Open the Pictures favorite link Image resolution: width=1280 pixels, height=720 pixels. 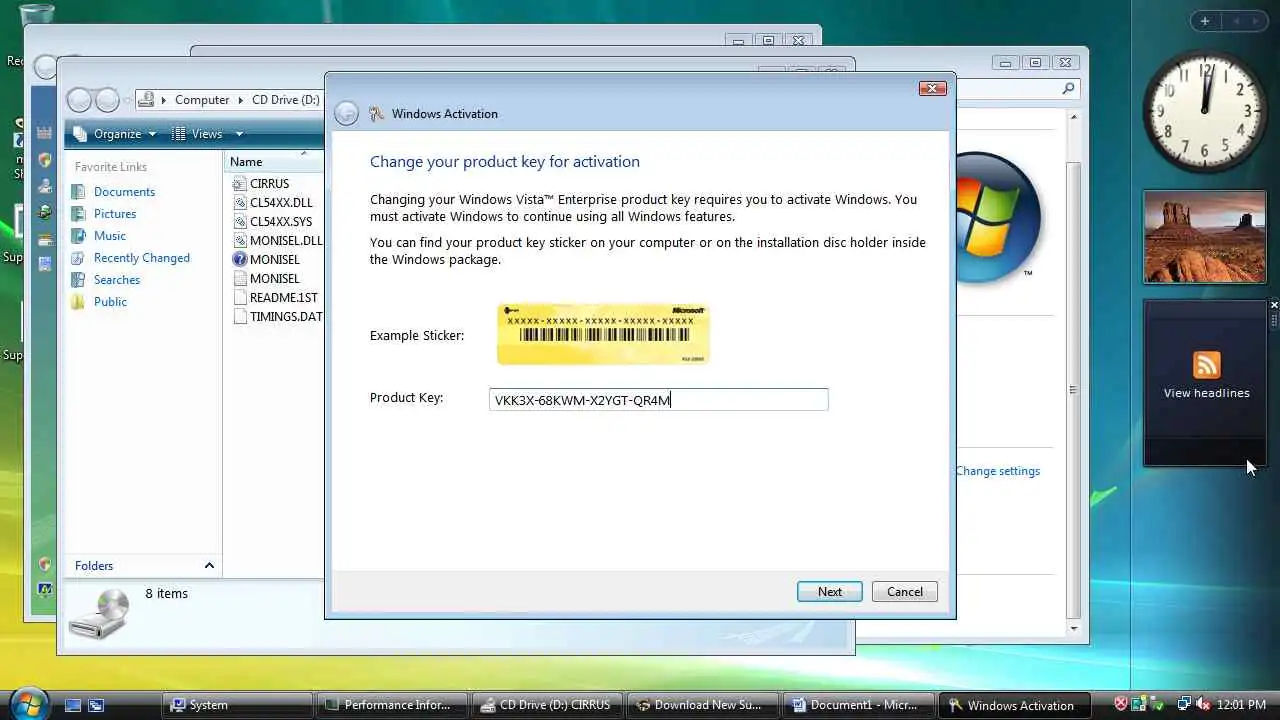pos(115,214)
